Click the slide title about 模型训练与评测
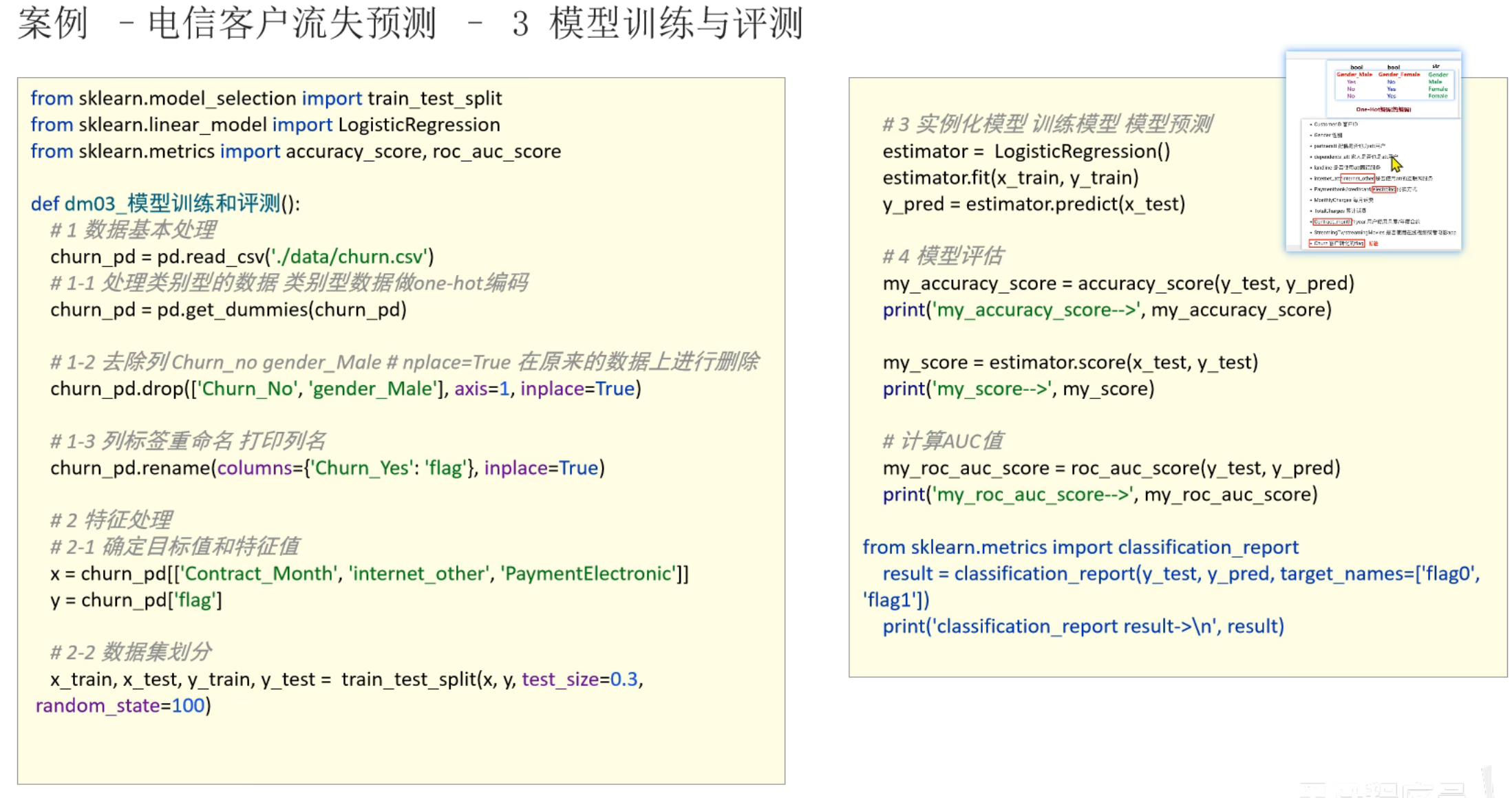Screen dimensions: 1512x798 (410, 23)
